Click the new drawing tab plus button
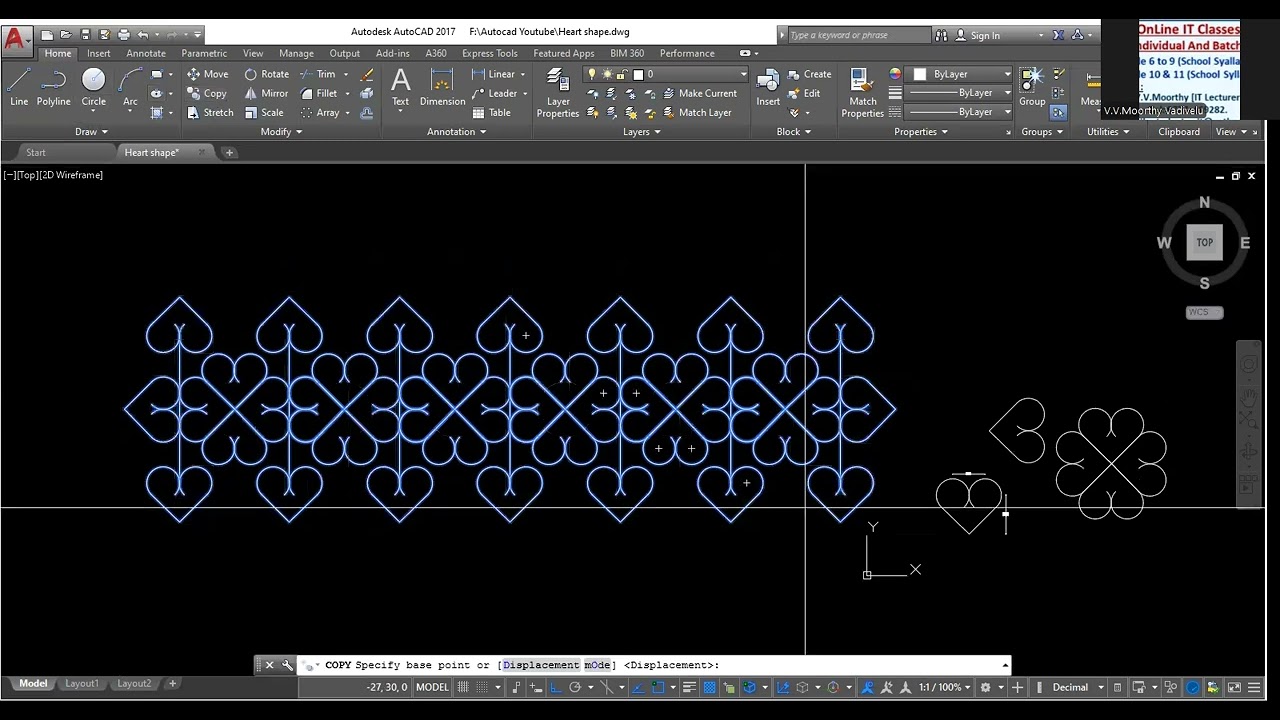Screen dimensions: 1280x720 (x=229, y=153)
